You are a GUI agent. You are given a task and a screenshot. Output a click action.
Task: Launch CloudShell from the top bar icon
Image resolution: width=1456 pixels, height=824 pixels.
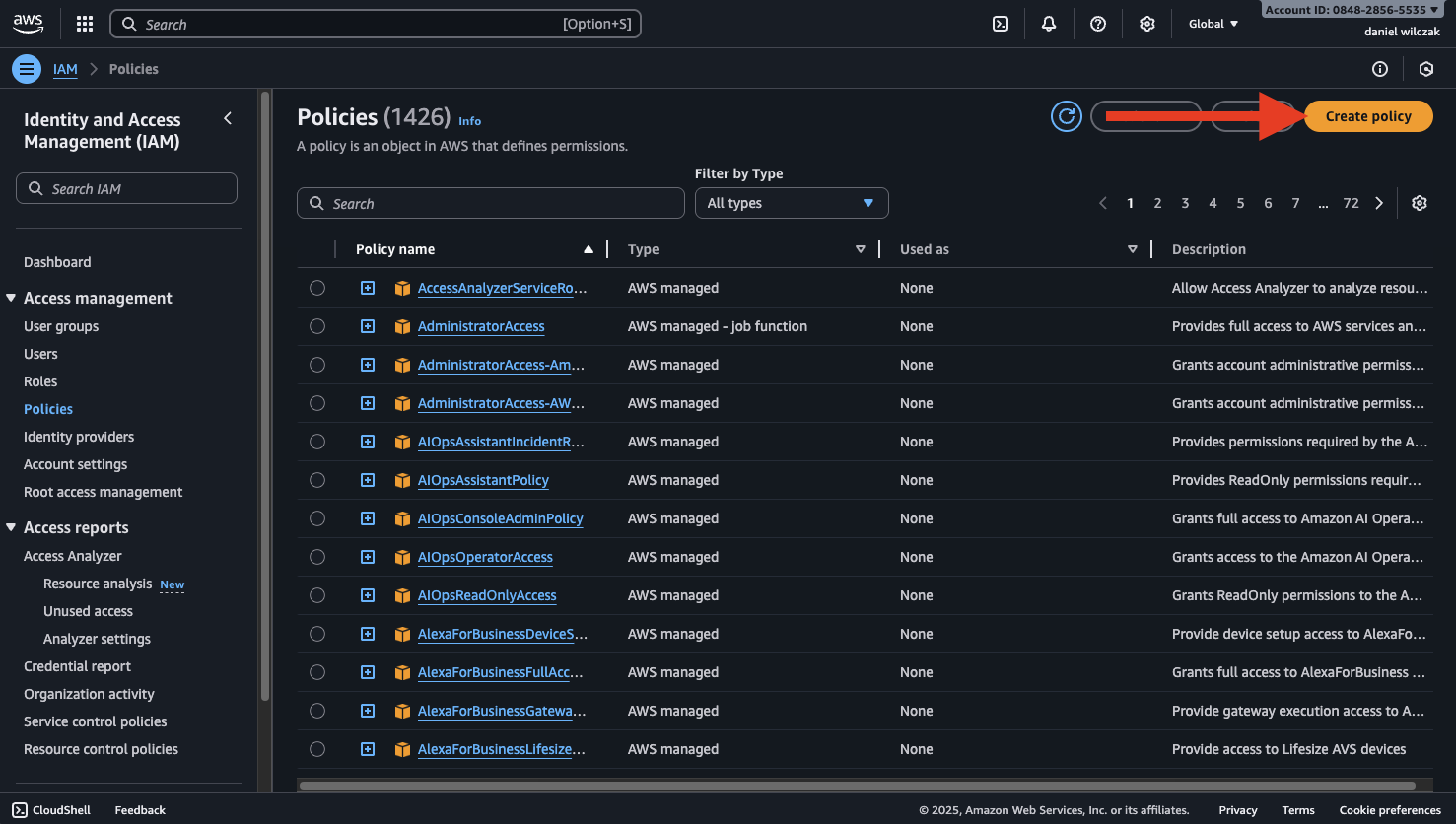[x=1001, y=24]
